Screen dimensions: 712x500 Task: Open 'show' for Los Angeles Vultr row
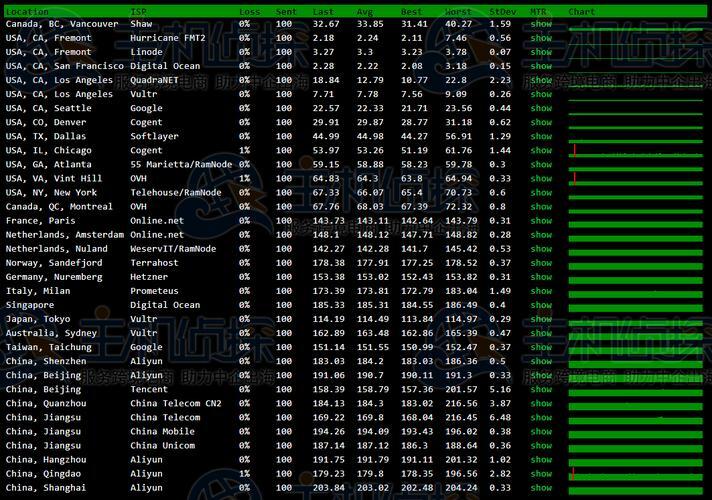tap(541, 94)
